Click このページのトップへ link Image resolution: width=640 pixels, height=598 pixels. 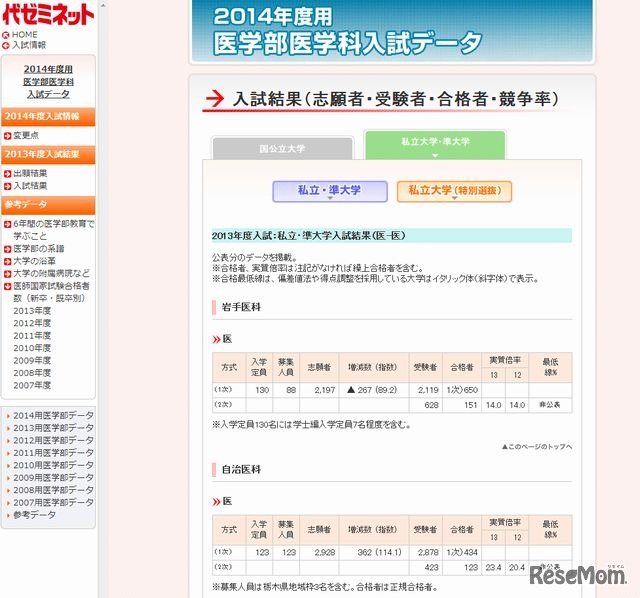click(x=541, y=446)
